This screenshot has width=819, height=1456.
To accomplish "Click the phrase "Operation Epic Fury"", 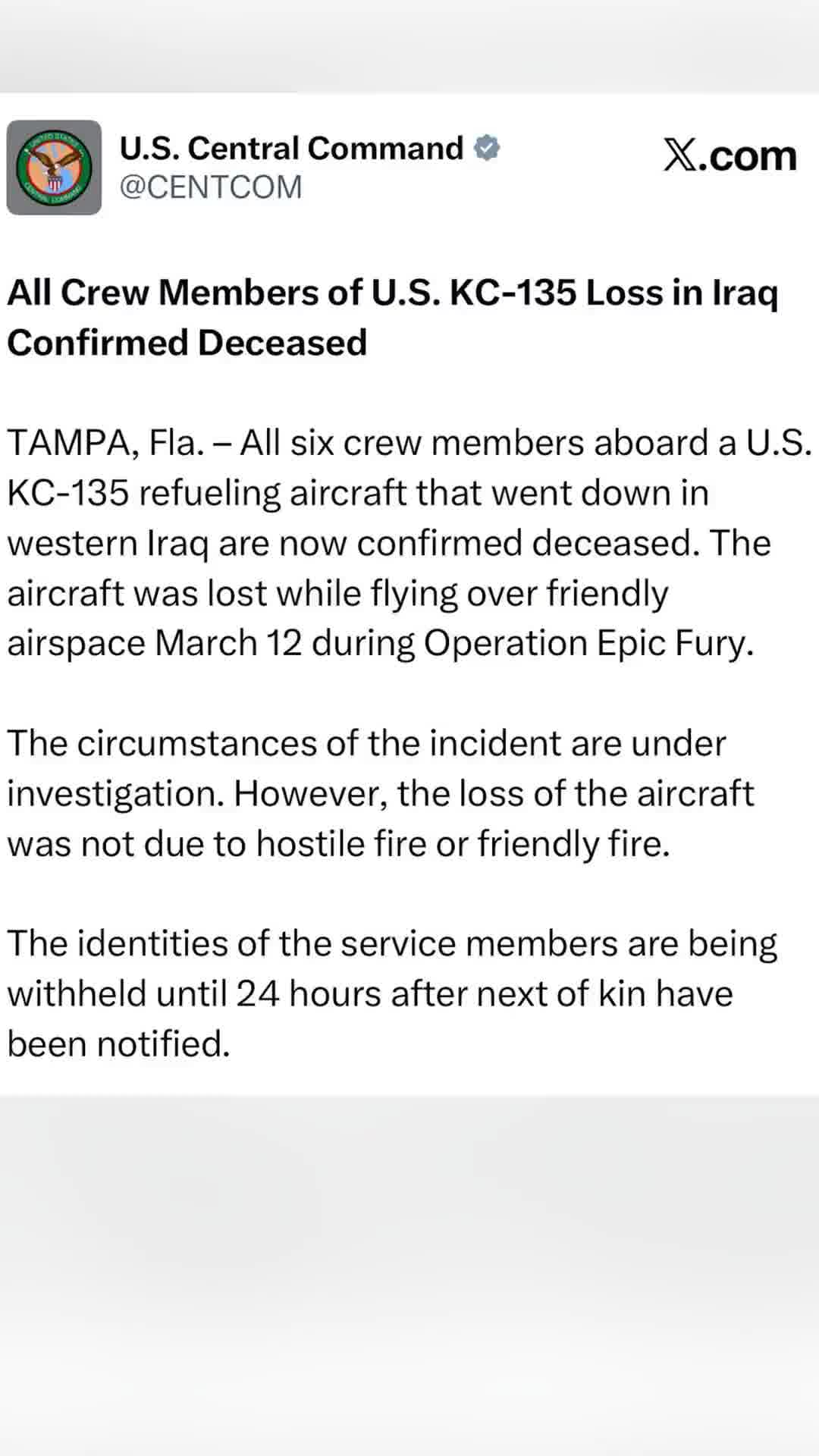I will tap(588, 643).
